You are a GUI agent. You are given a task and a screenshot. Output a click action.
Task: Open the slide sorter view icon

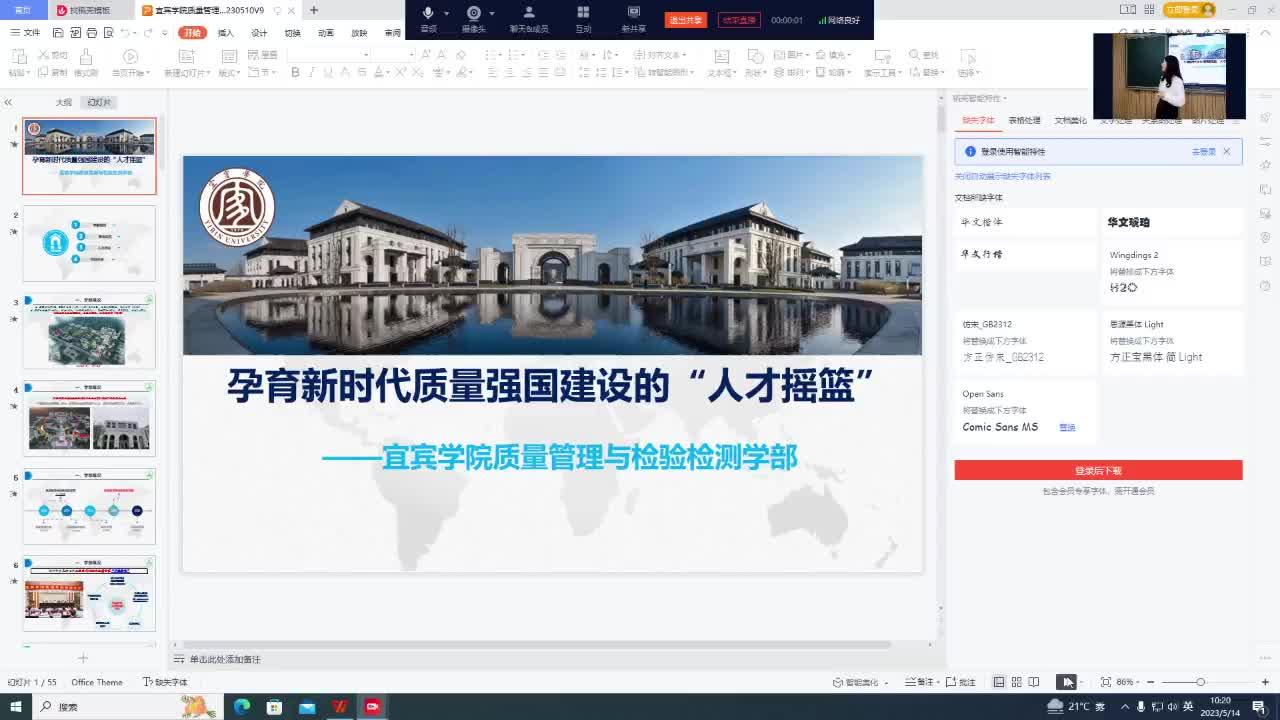tap(1016, 682)
